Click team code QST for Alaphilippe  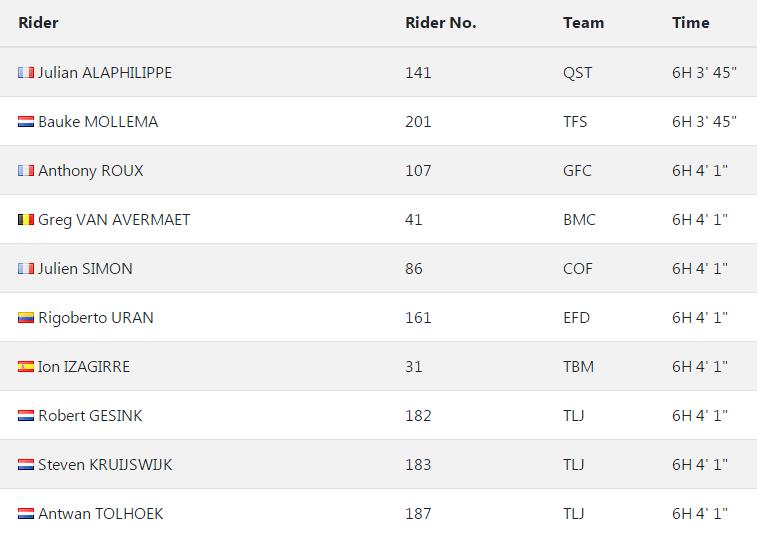[x=577, y=73]
